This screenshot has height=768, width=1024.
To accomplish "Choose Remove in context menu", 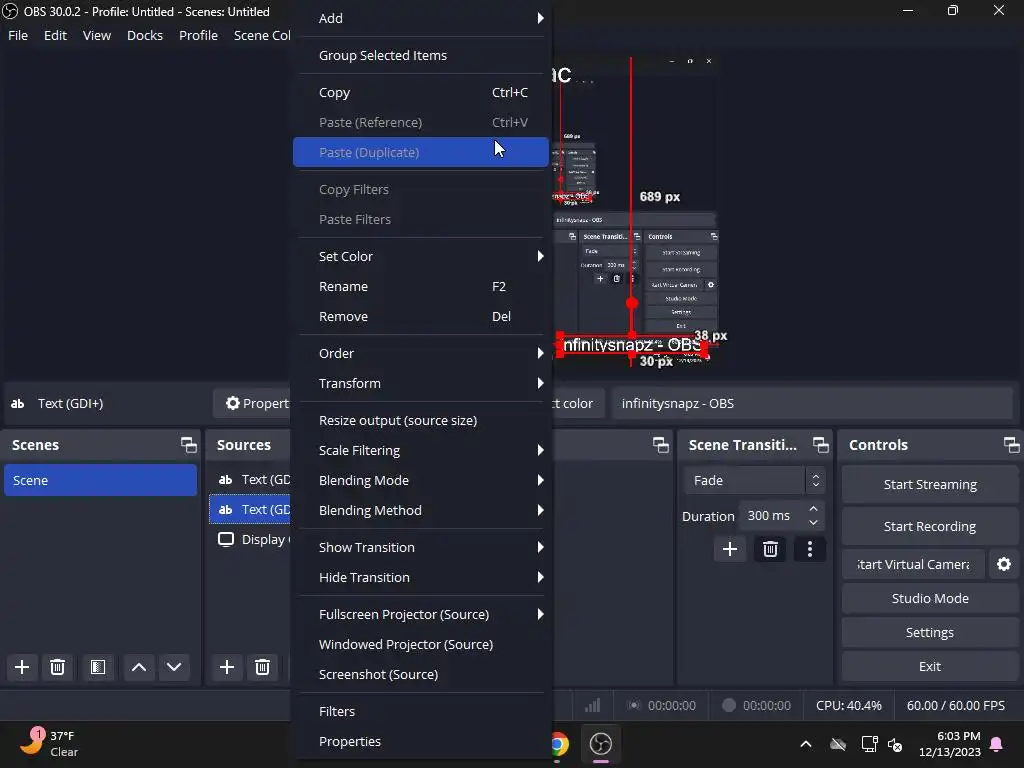I will (421, 317).
